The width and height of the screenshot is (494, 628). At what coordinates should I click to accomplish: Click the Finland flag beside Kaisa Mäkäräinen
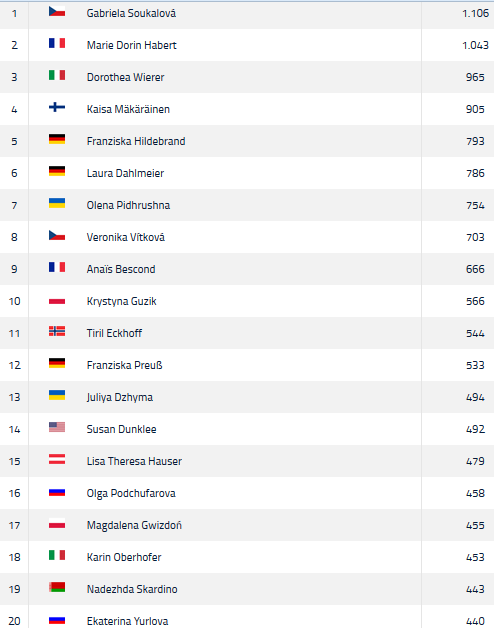click(57, 107)
